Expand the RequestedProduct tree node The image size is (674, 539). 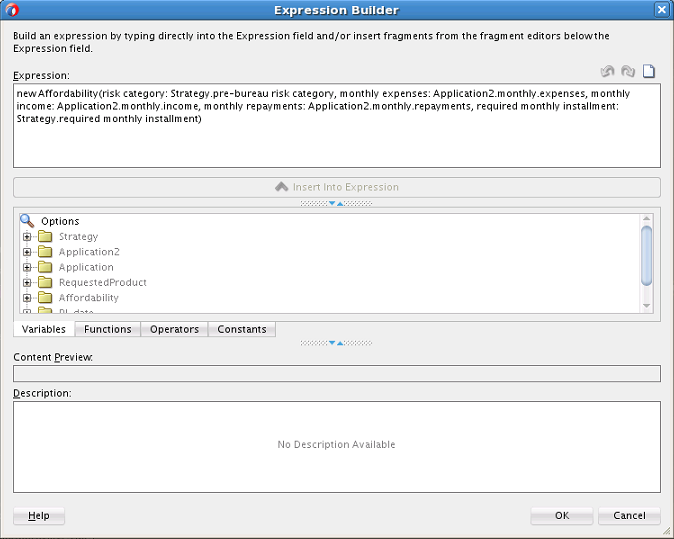click(x=27, y=283)
